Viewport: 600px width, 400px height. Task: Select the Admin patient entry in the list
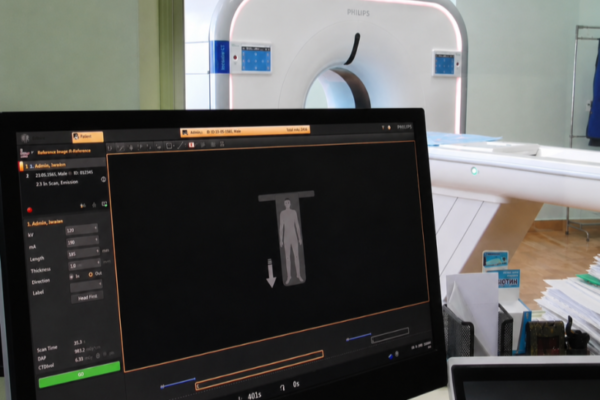[x=62, y=165]
